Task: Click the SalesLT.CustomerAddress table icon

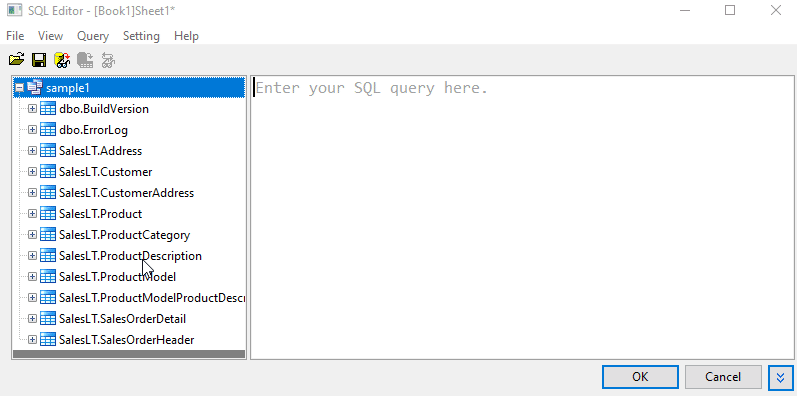Action: [x=48, y=193]
